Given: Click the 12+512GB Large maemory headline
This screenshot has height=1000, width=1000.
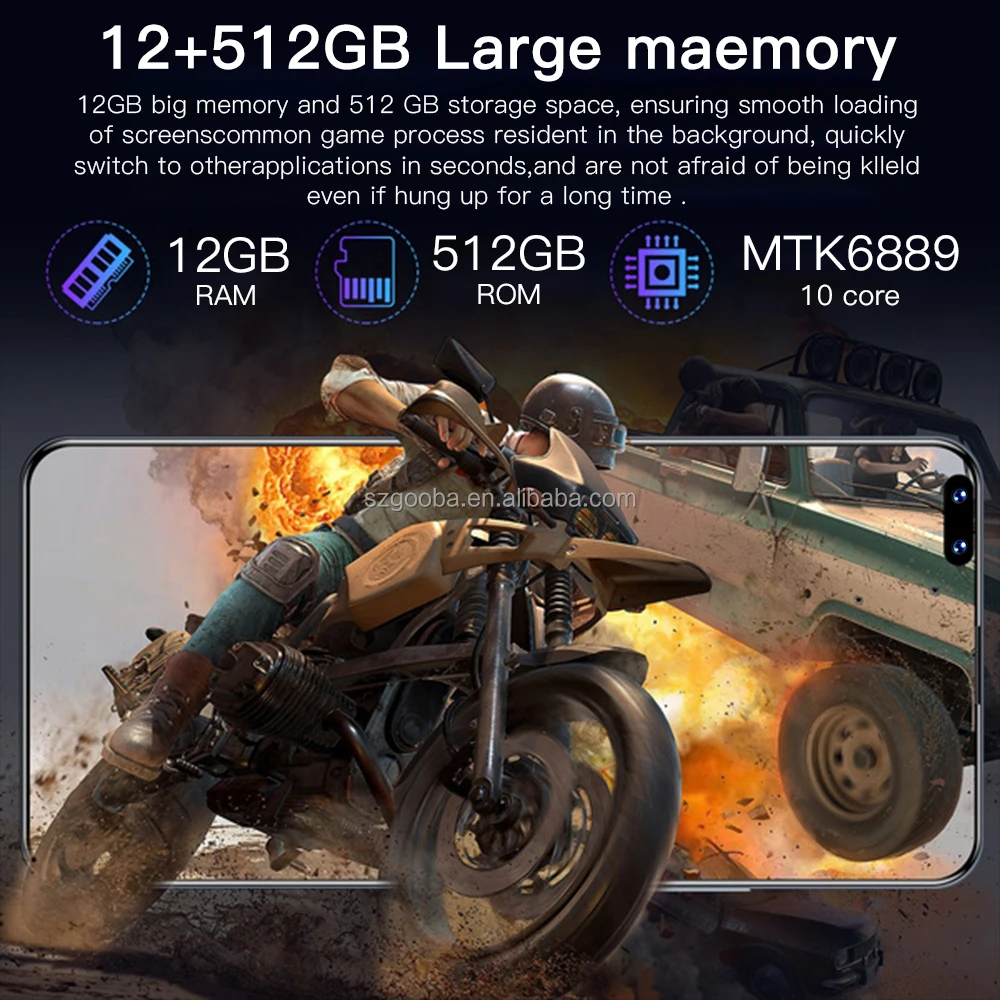Looking at the screenshot, I should 499,49.
